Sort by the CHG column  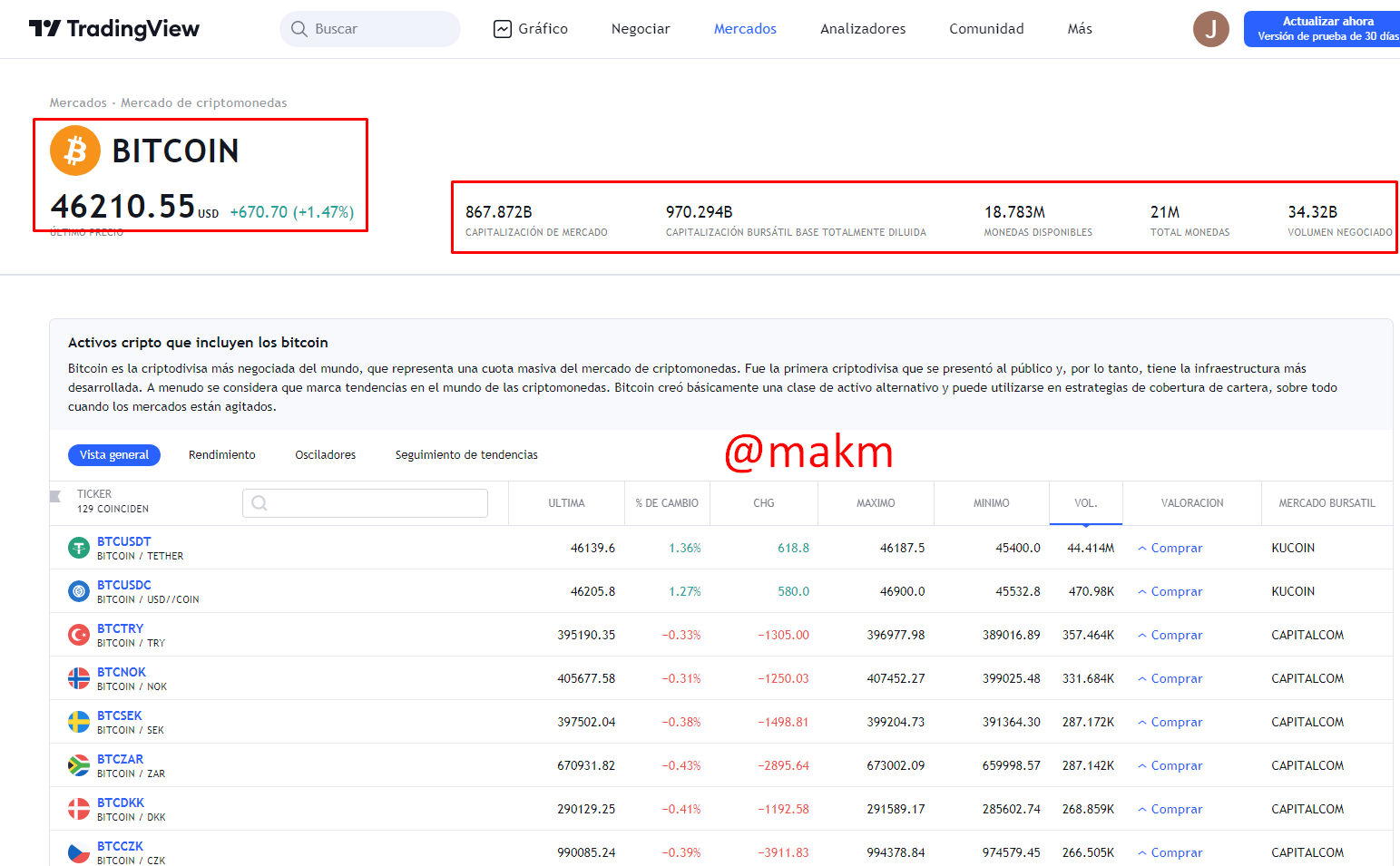tap(764, 503)
